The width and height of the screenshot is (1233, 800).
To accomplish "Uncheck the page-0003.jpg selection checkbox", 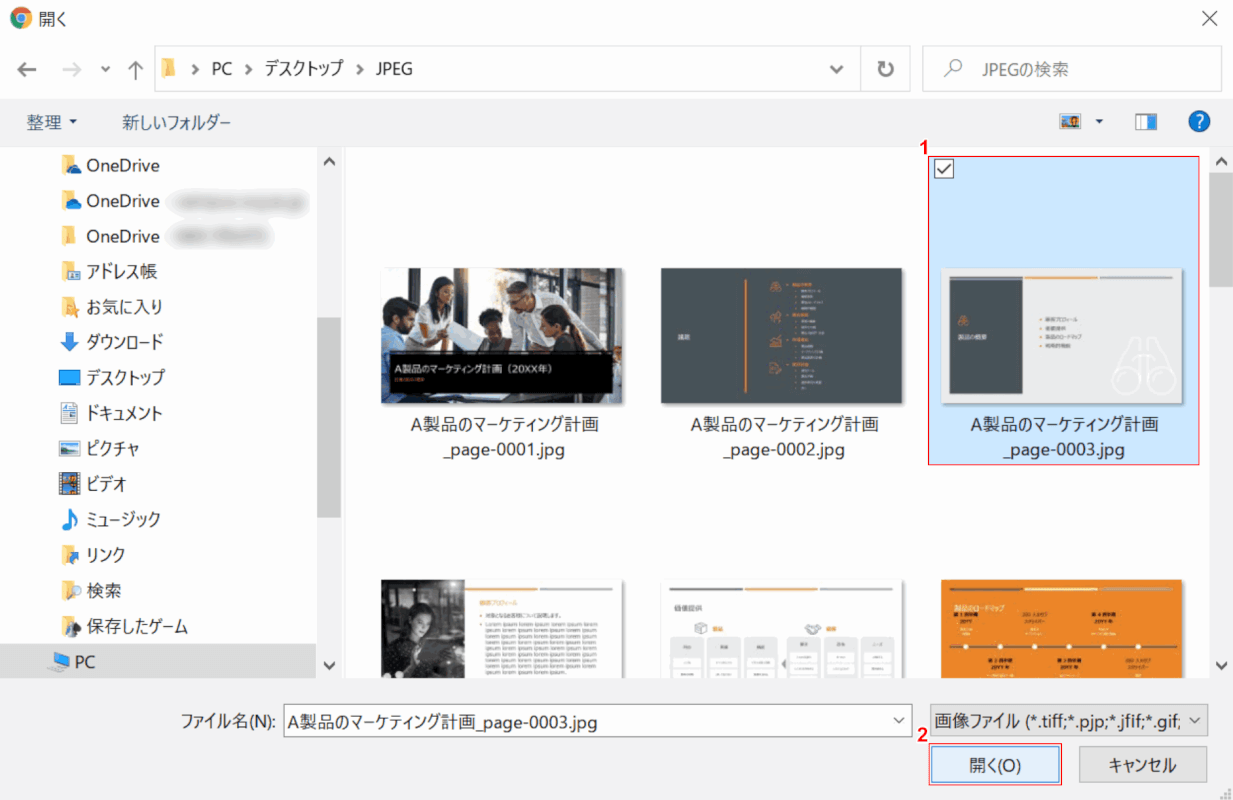I will click(943, 169).
